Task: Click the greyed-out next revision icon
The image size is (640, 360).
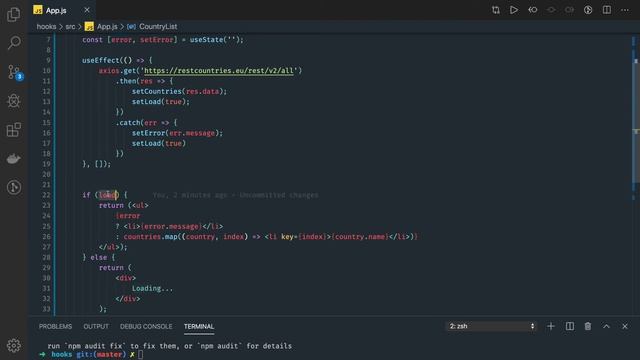Action: pyautogui.click(x=569, y=10)
